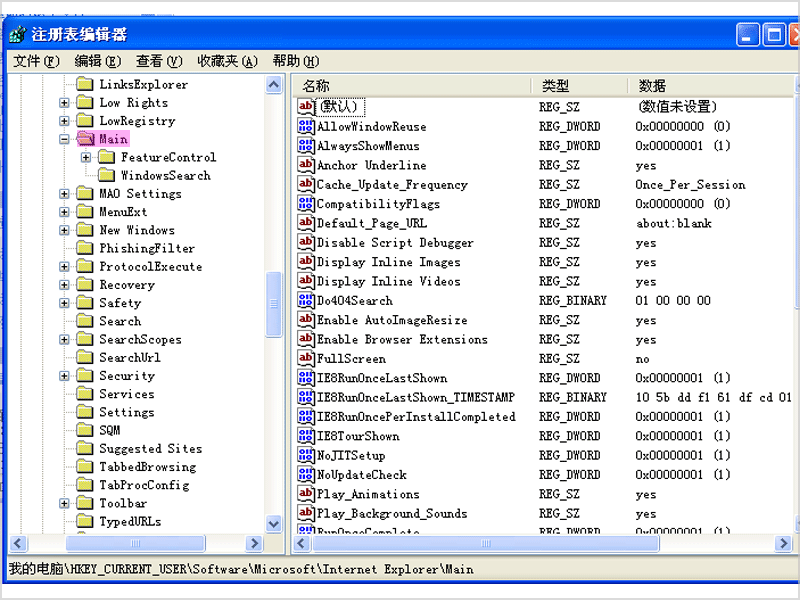Expand the LowRegistry key
Viewport: 800px width, 600px height.
pyautogui.click(x=64, y=121)
